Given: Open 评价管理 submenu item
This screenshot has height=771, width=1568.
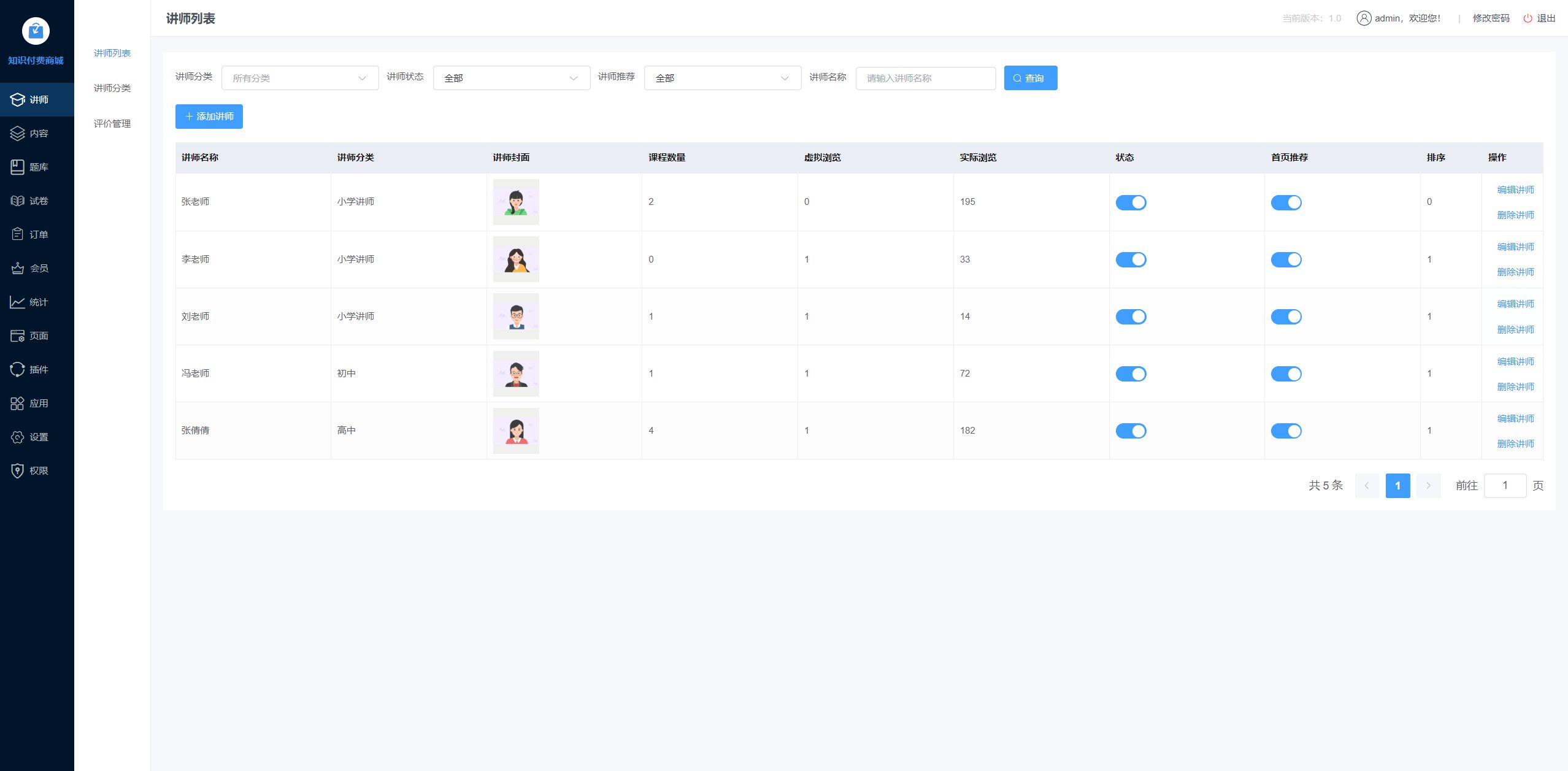Looking at the screenshot, I should (112, 123).
